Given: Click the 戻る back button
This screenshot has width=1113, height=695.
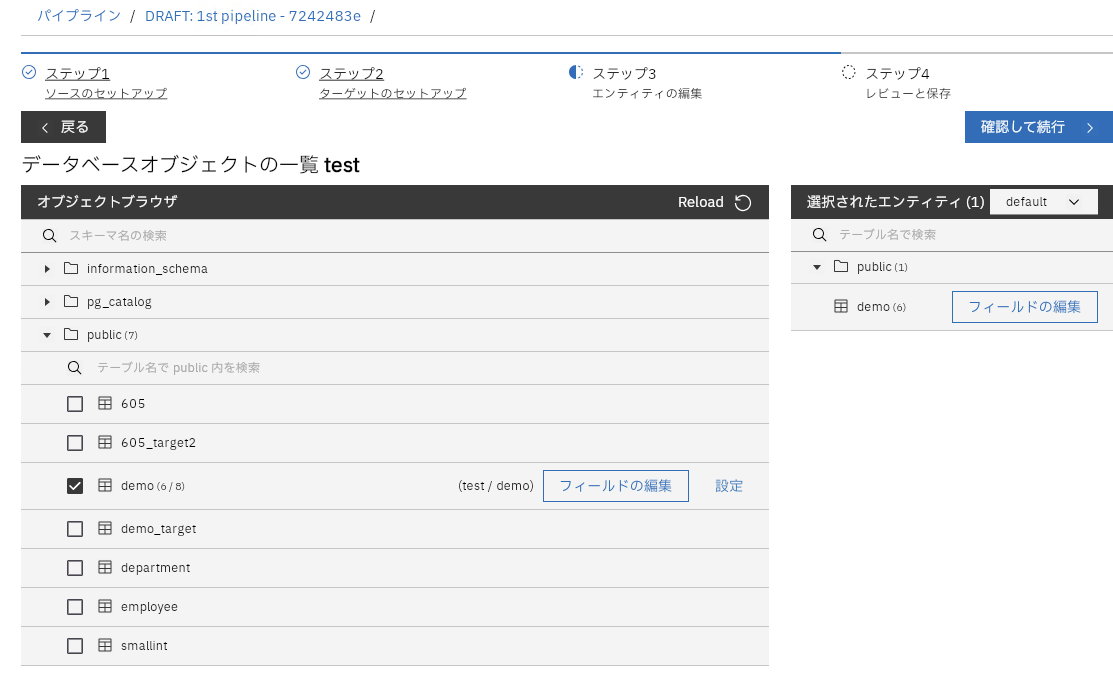Looking at the screenshot, I should 63,127.
